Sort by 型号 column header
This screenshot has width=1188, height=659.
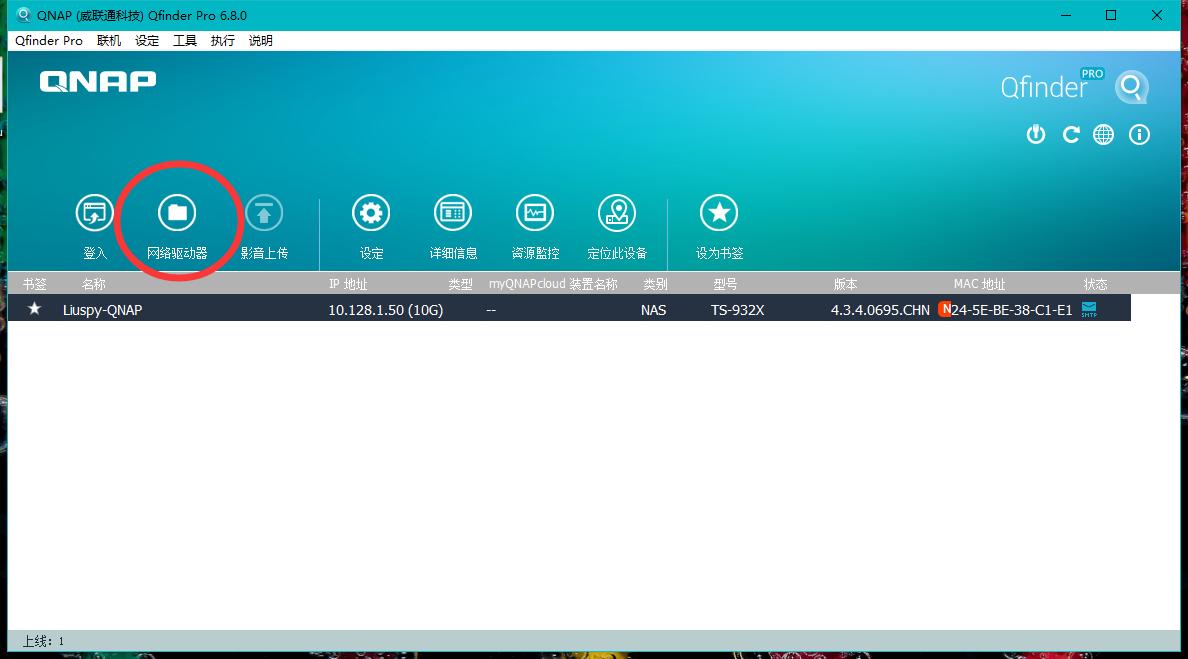pyautogui.click(x=725, y=284)
